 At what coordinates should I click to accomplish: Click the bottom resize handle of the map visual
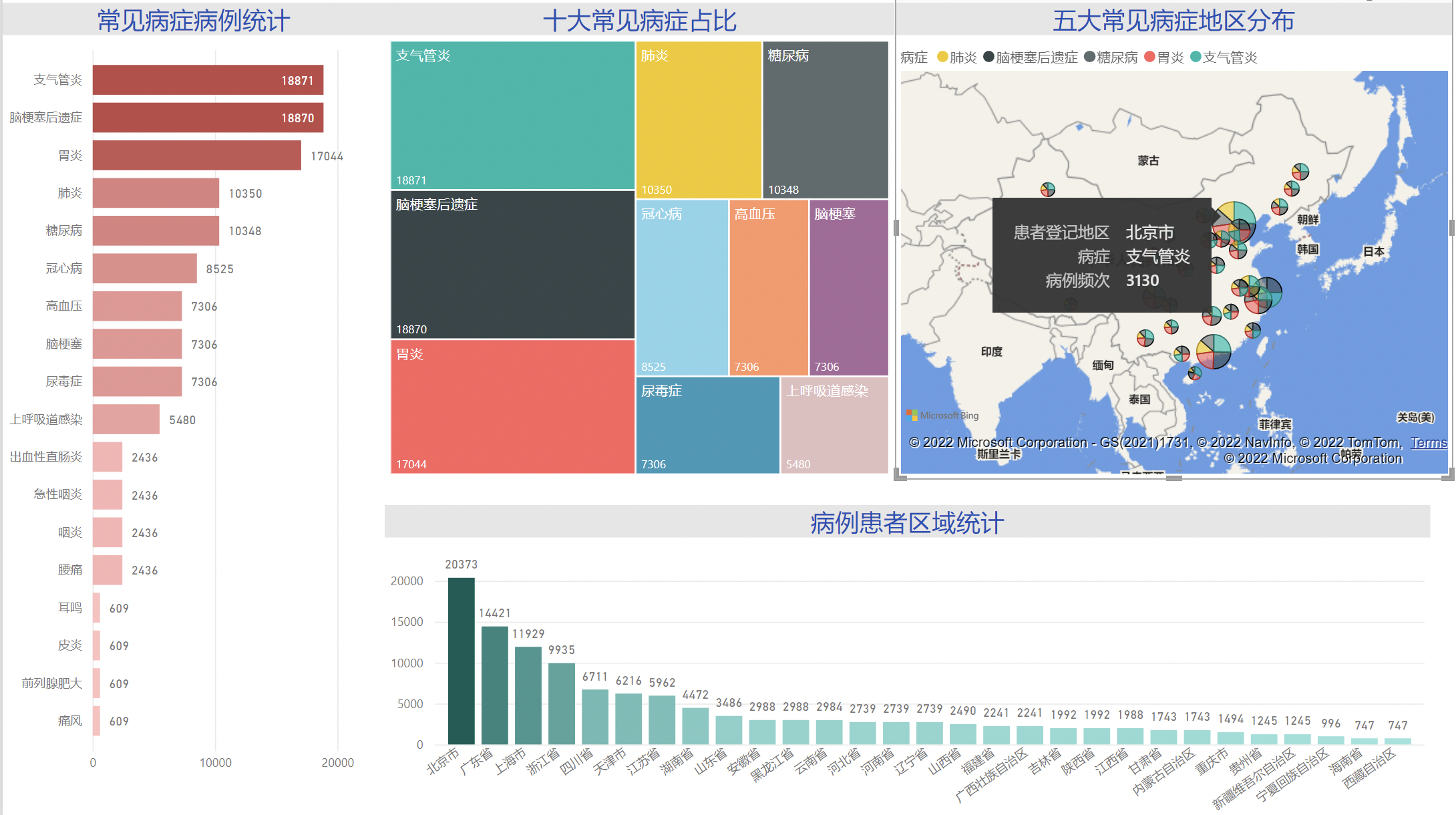tap(1174, 478)
